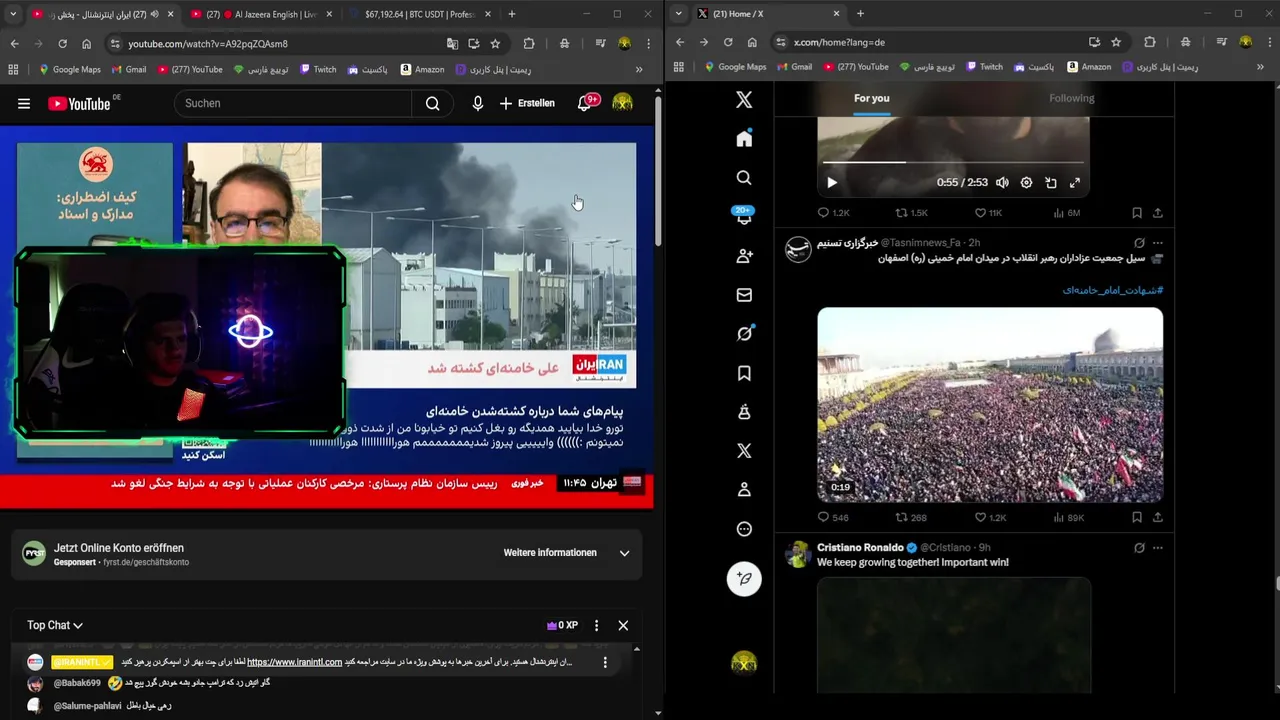Image resolution: width=1280 pixels, height=720 pixels.
Task: Open YouTube notifications bell
Action: [x=585, y=103]
